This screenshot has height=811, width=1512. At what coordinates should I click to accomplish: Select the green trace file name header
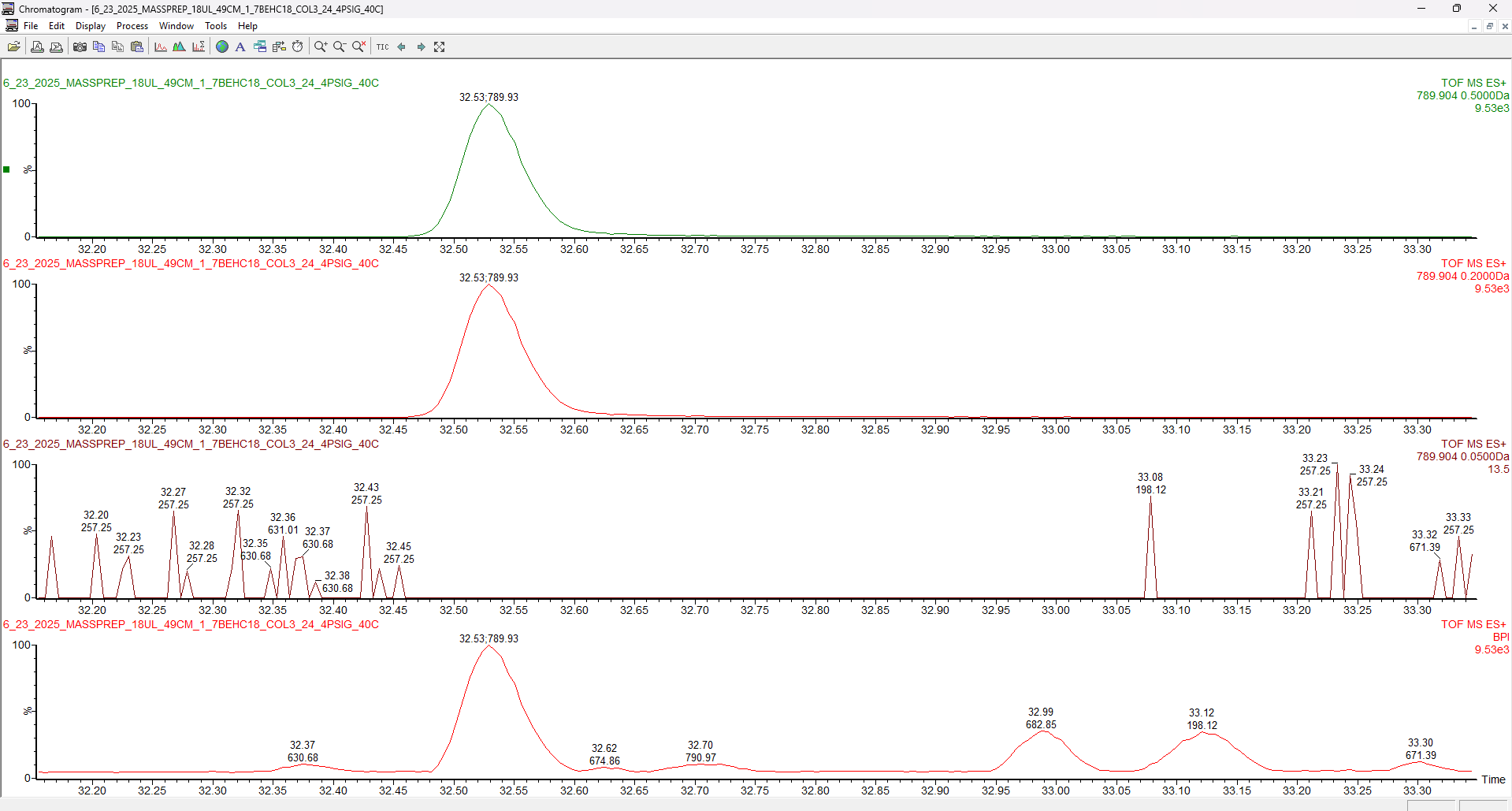coord(191,83)
